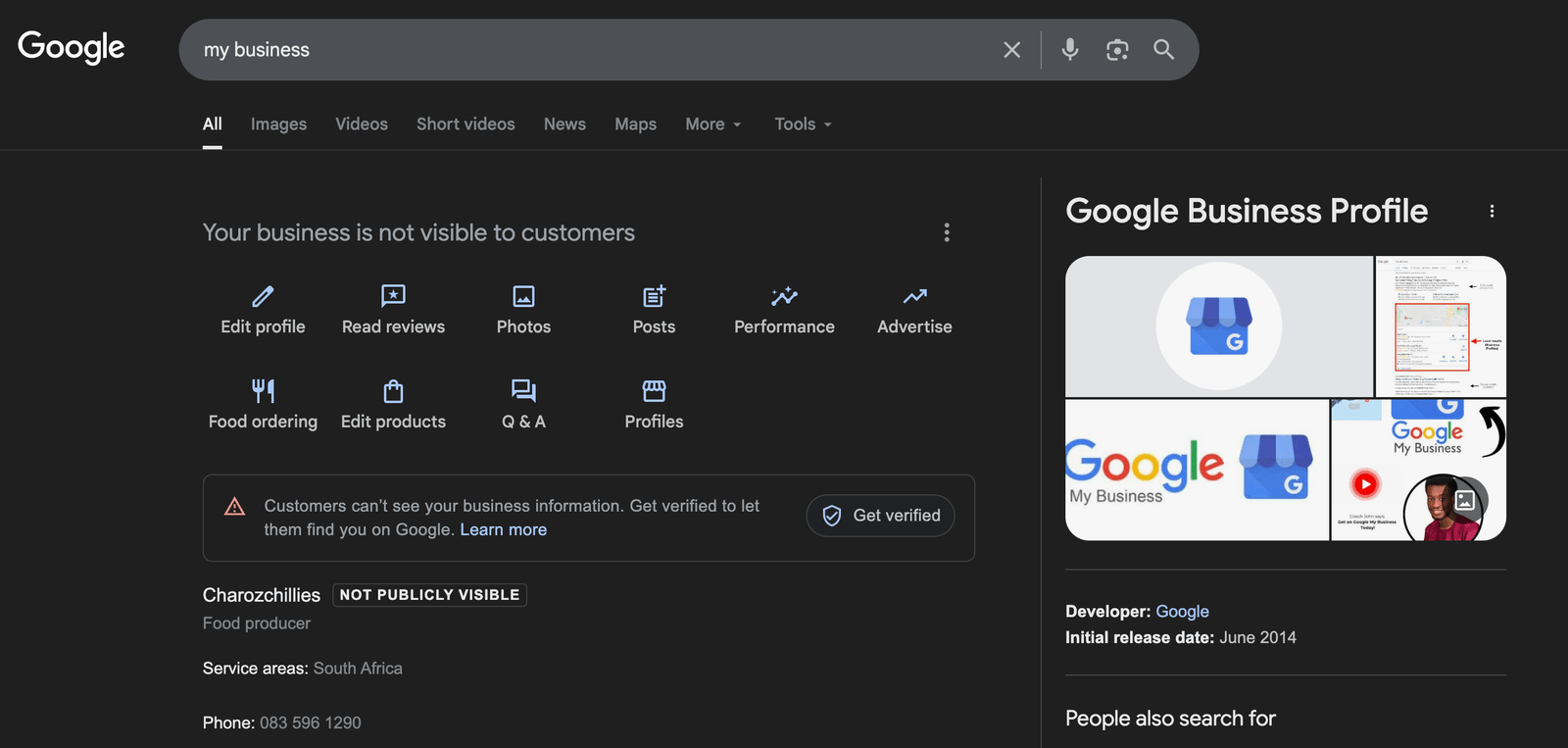Switch to Maps tab
The width and height of the screenshot is (1568, 748).
635,125
